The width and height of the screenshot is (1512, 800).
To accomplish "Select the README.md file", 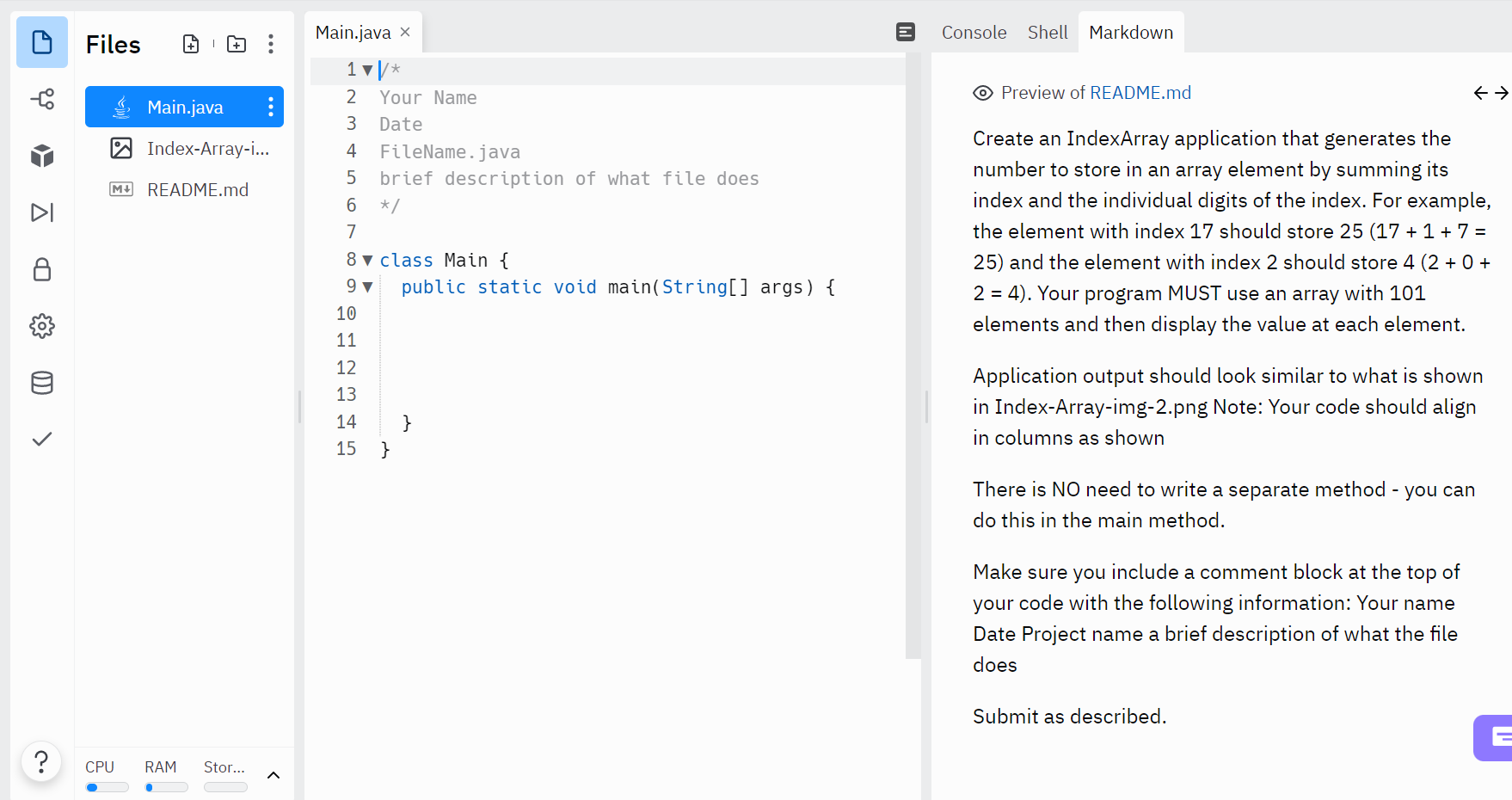I will click(198, 189).
